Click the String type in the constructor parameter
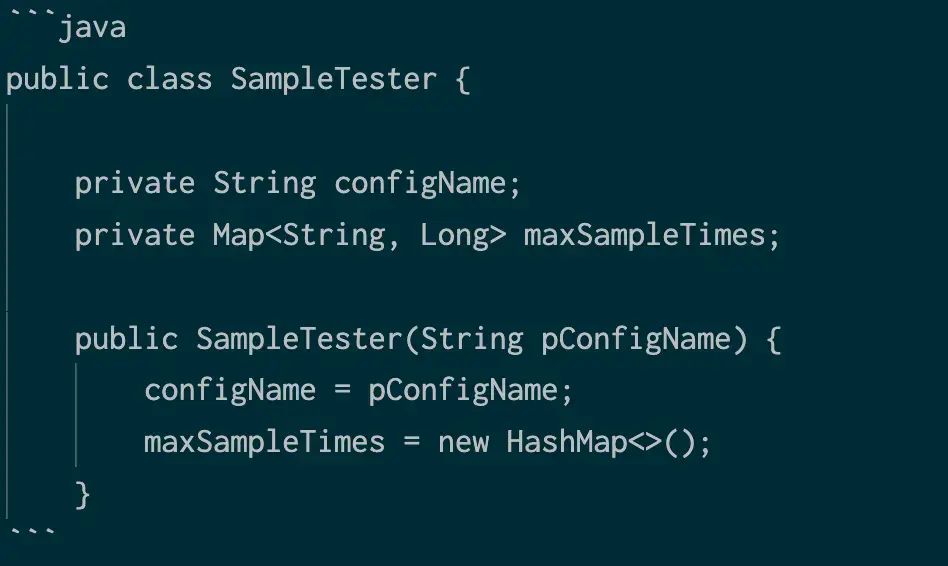 click(471, 339)
